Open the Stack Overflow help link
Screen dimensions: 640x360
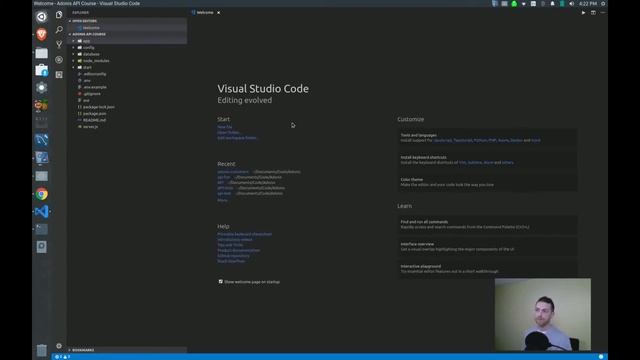coord(231,261)
